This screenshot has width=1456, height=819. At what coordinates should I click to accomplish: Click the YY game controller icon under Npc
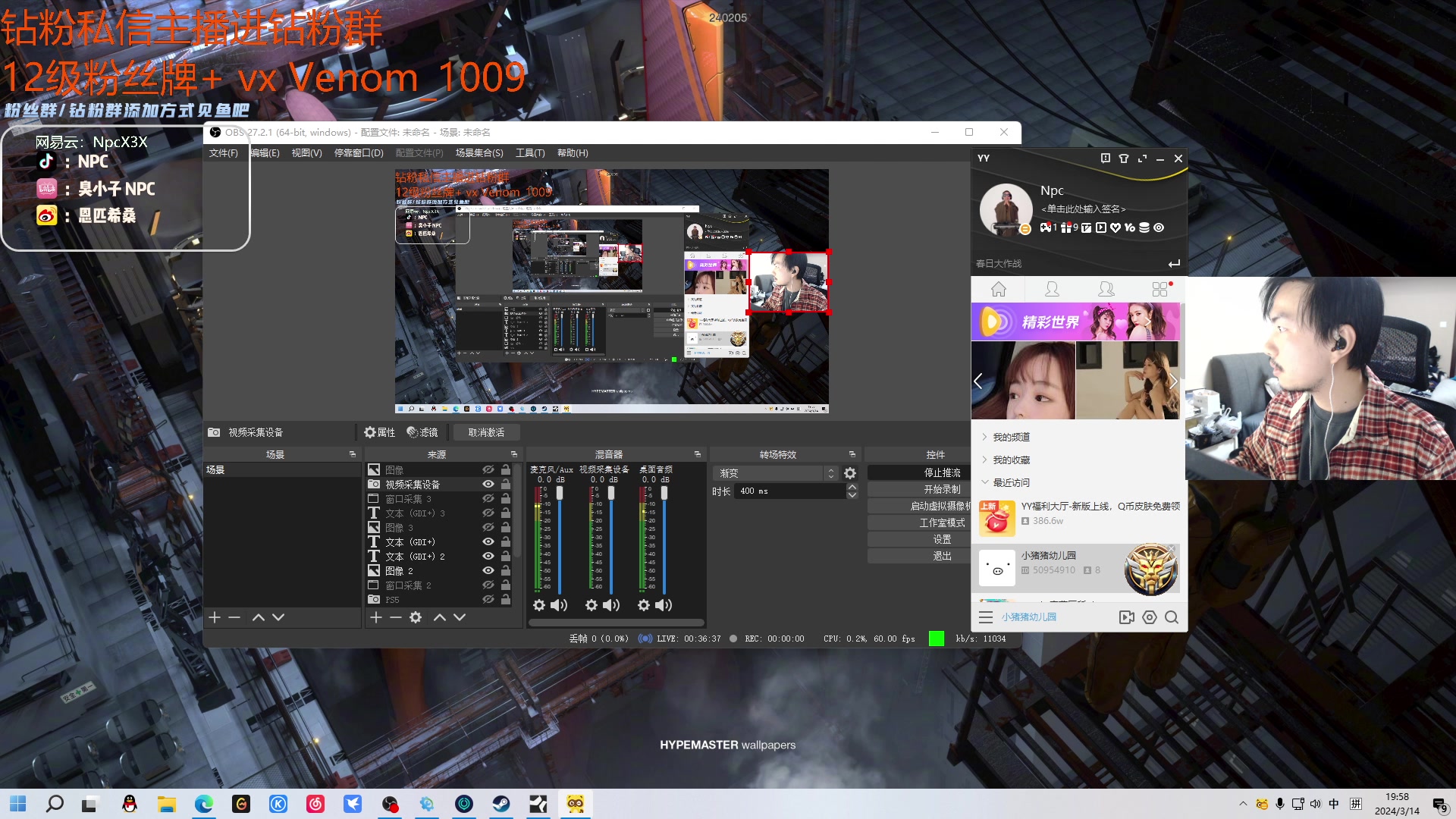tap(1046, 227)
